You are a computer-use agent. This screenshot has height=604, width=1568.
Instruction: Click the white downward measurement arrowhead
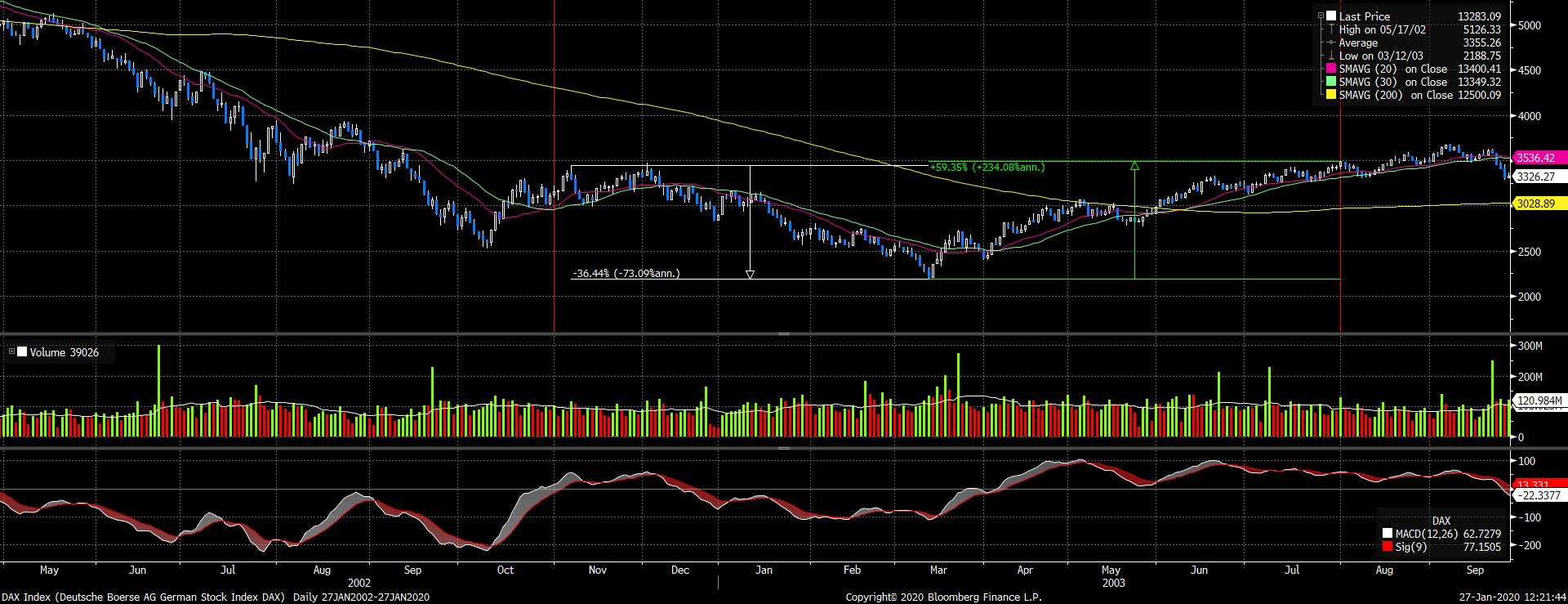[x=750, y=275]
